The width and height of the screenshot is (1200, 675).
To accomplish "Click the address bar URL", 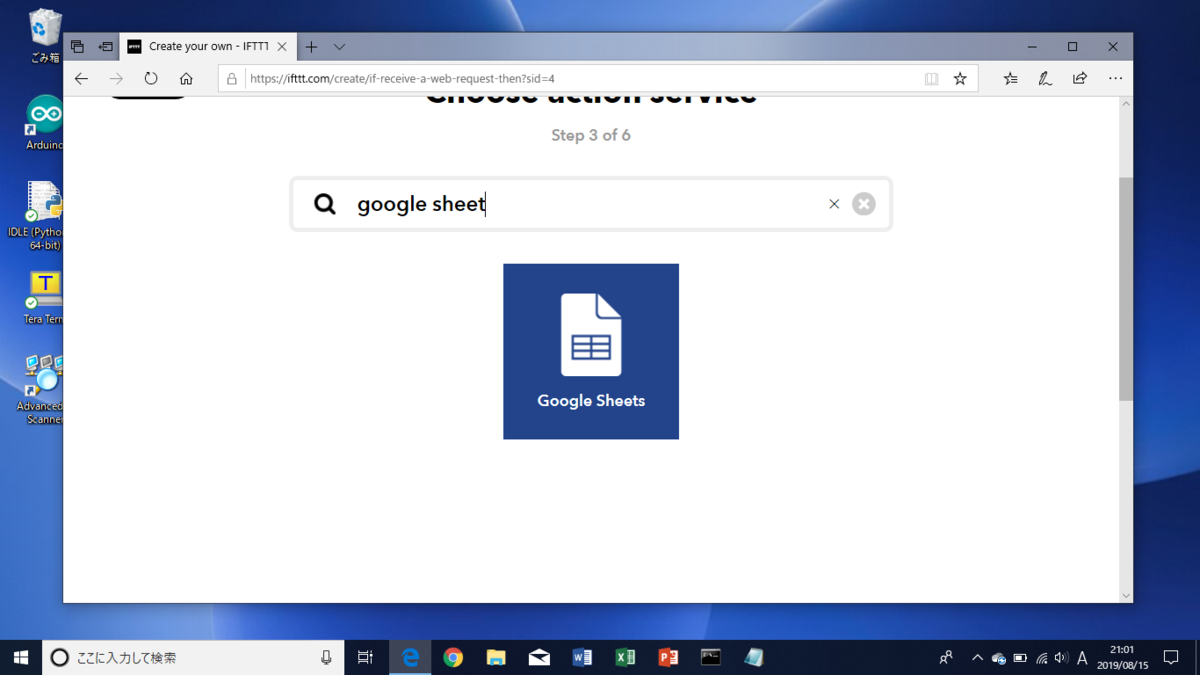I will [402, 78].
